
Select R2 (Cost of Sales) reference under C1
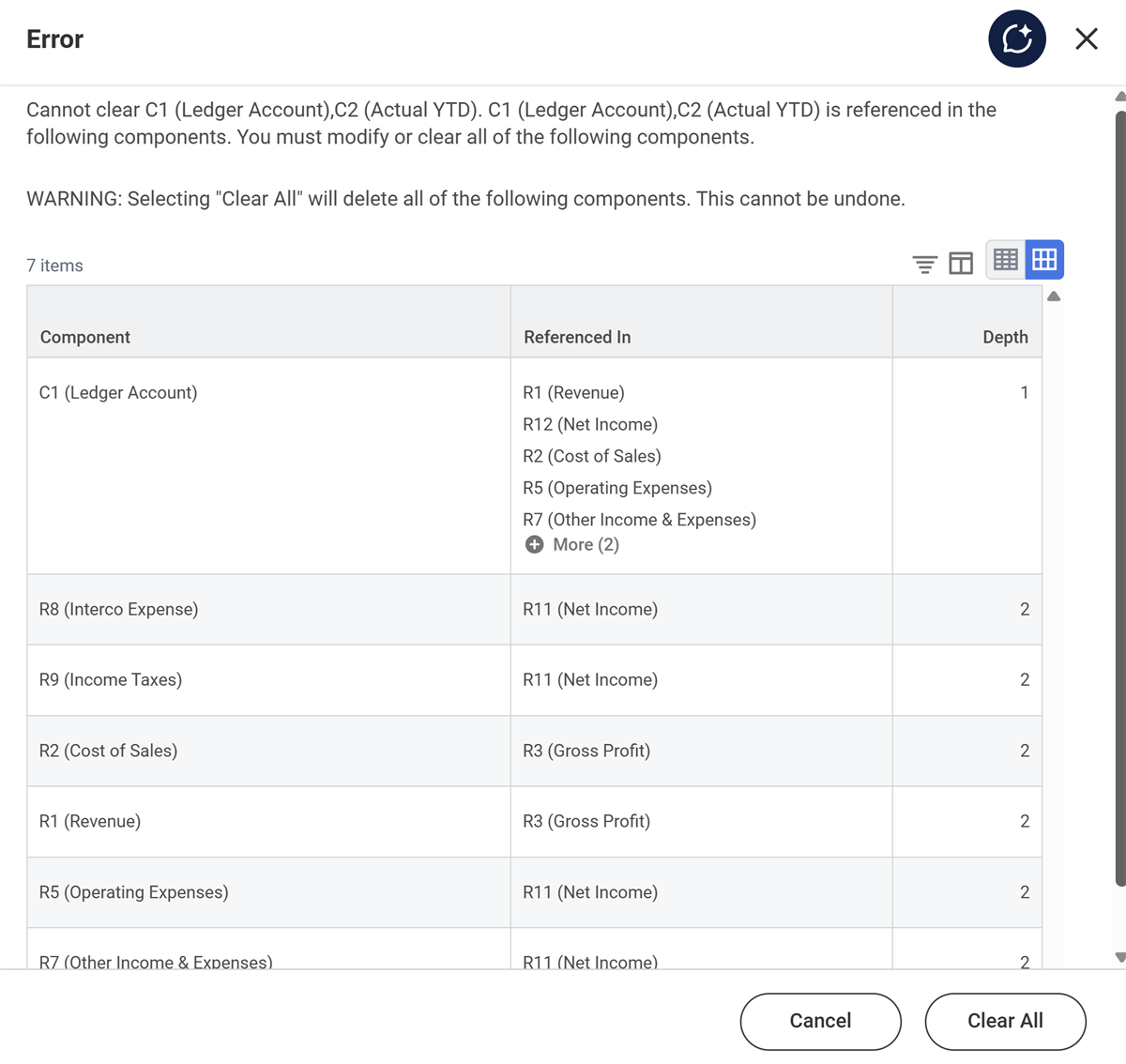point(592,456)
